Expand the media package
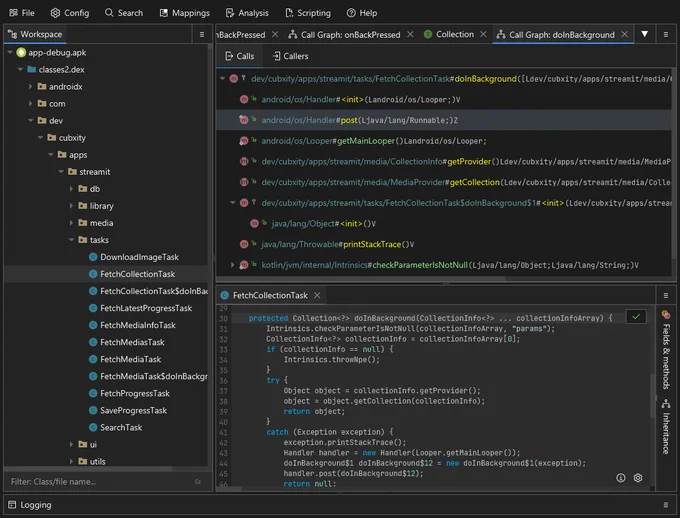This screenshot has width=680, height=518. (x=71, y=223)
